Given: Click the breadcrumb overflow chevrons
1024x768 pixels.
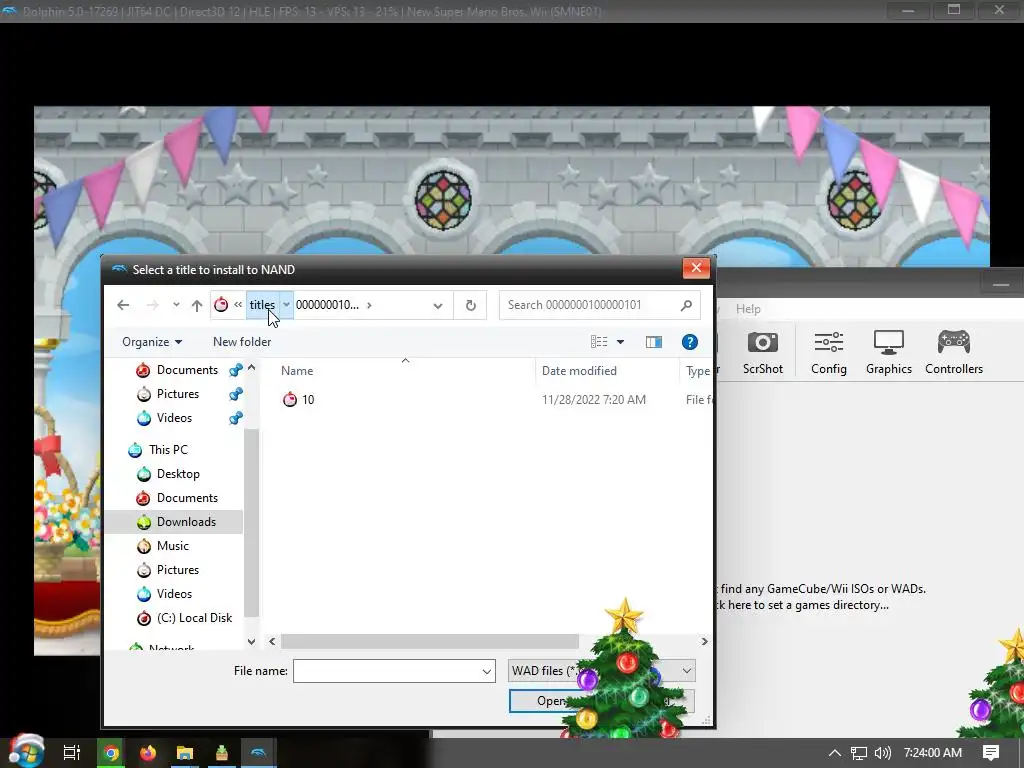Looking at the screenshot, I should click(238, 304).
